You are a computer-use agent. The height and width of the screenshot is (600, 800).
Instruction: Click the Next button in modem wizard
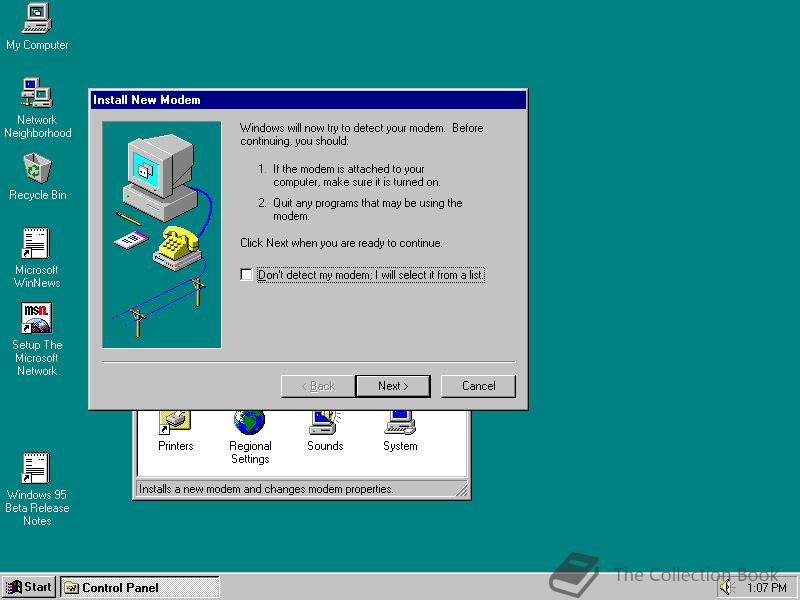(393, 386)
